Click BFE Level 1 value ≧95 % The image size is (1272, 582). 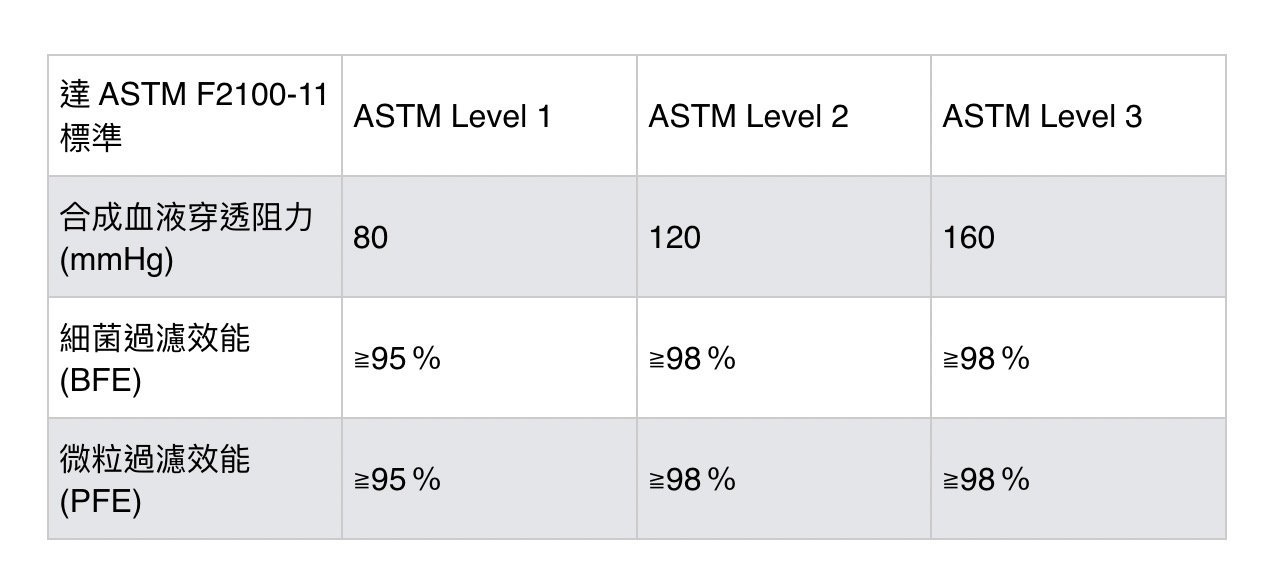pyautogui.click(x=397, y=358)
